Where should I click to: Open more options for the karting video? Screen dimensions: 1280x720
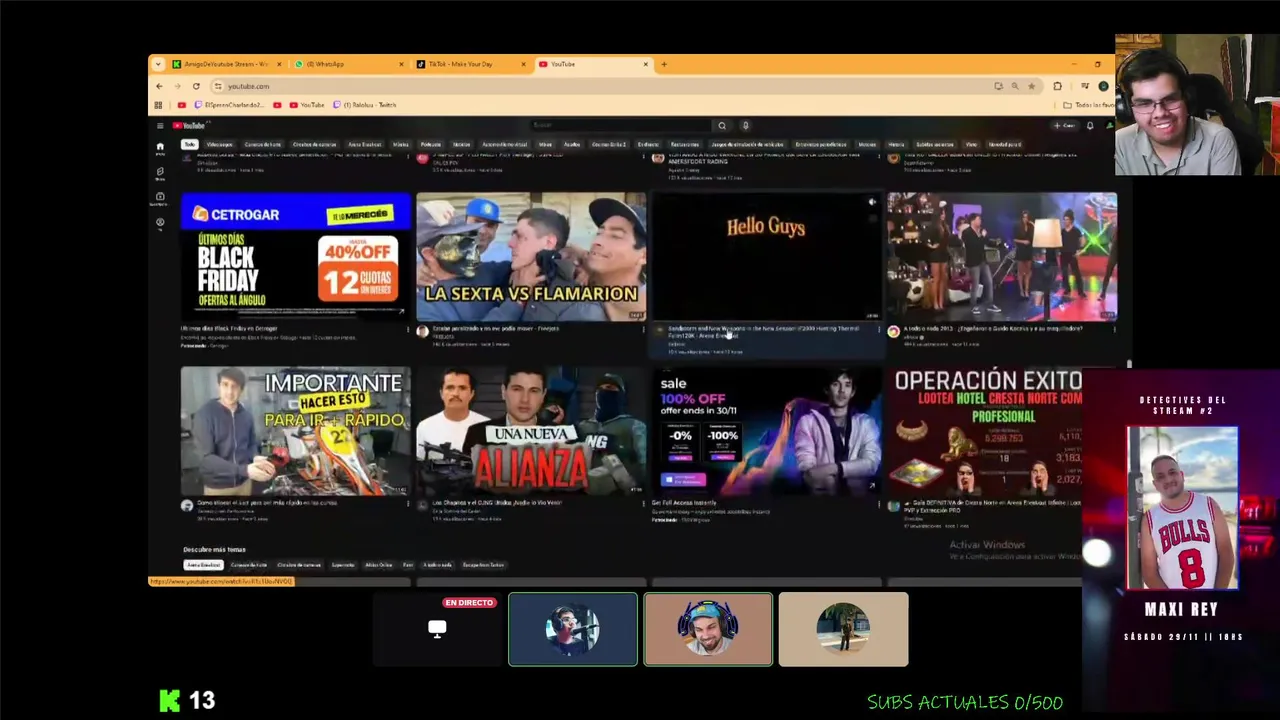tap(408, 503)
